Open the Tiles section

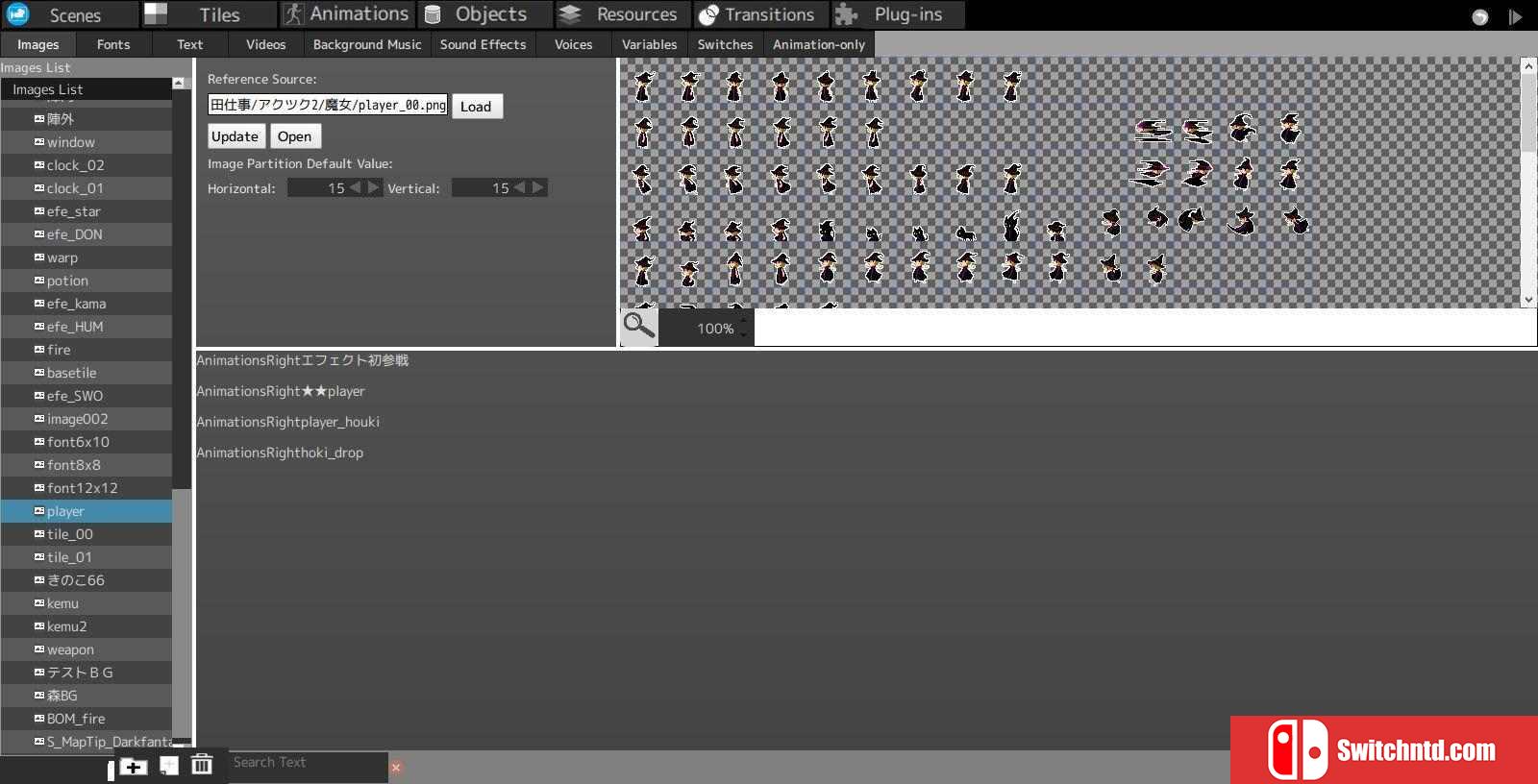(x=210, y=14)
